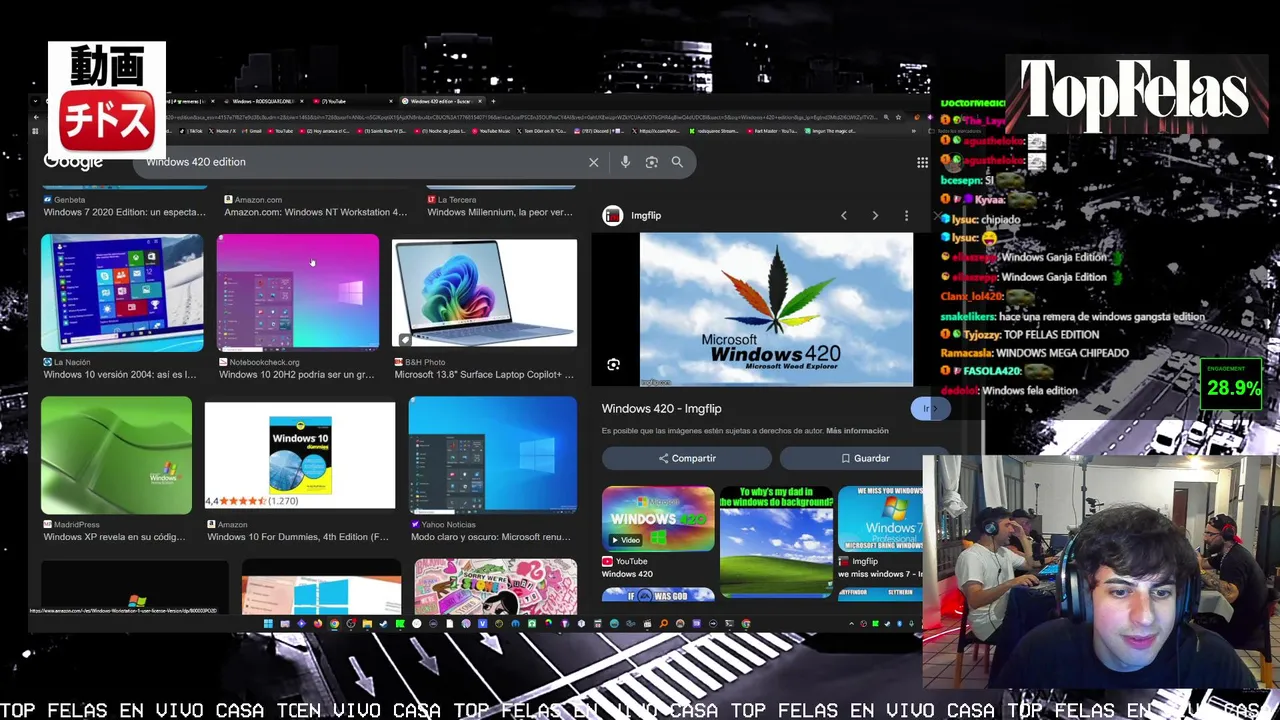Image resolution: width=1280 pixels, height=720 pixels.
Task: Click snakelikers chat message about remera
Action: point(1072,317)
